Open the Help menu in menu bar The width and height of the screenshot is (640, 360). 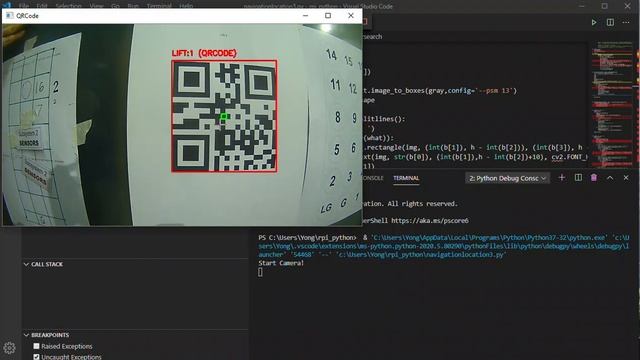(186, 6)
